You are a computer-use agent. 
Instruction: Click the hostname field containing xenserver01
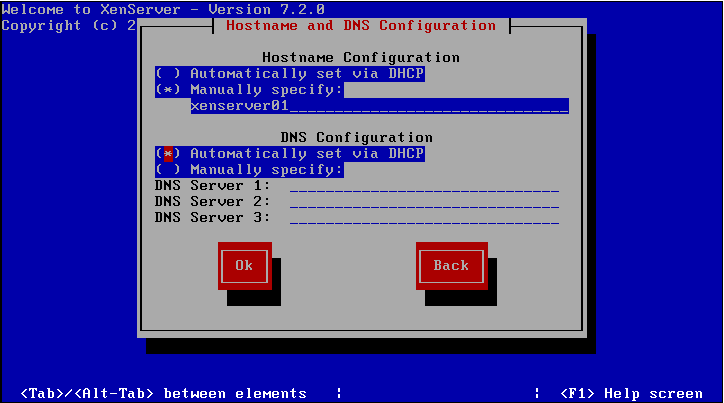(x=380, y=106)
